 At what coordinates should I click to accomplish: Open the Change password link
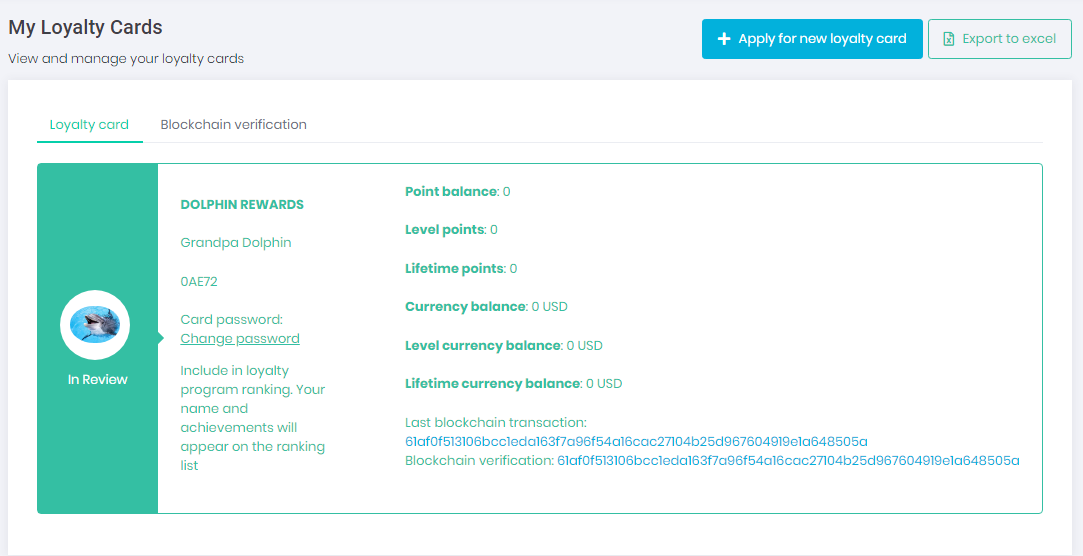click(240, 339)
